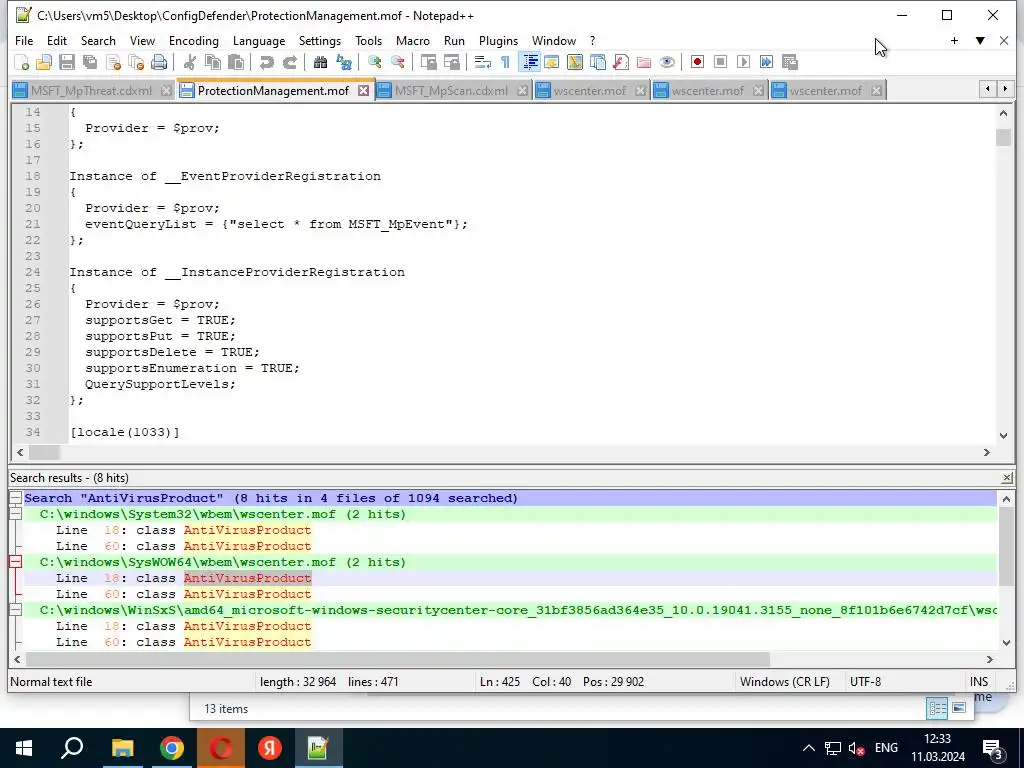Show the Document Map panel icon
Screen dimensions: 1024x768
point(575,62)
